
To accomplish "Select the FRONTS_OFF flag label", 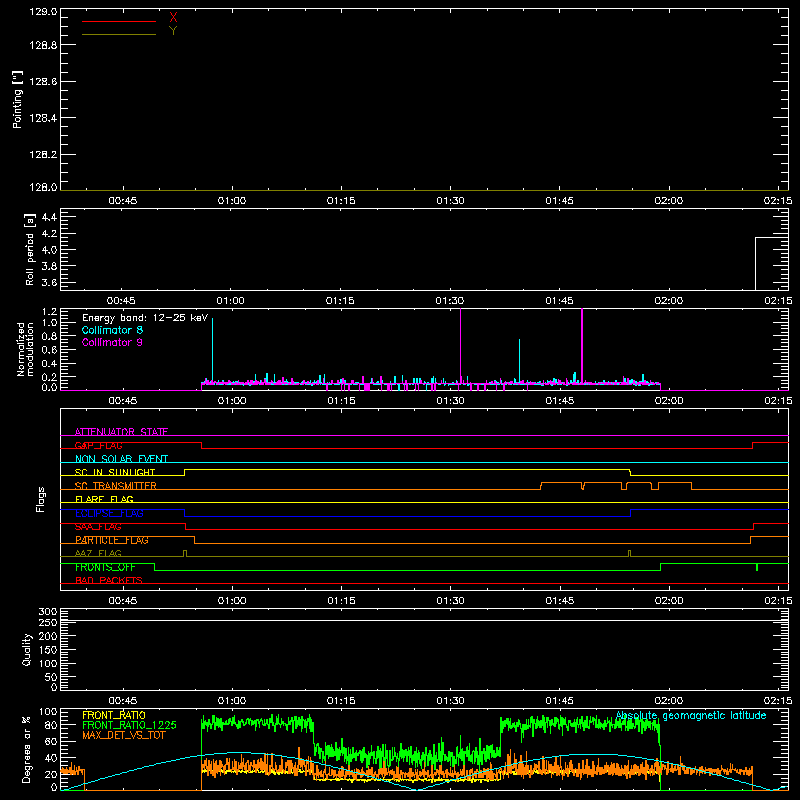I will (x=105, y=567).
